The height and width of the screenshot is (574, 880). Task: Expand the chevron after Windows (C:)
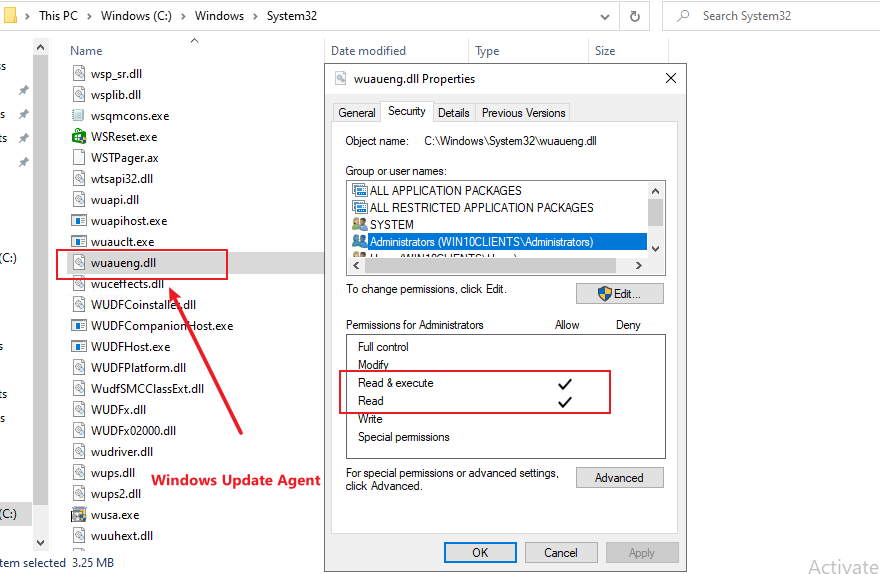click(x=183, y=16)
